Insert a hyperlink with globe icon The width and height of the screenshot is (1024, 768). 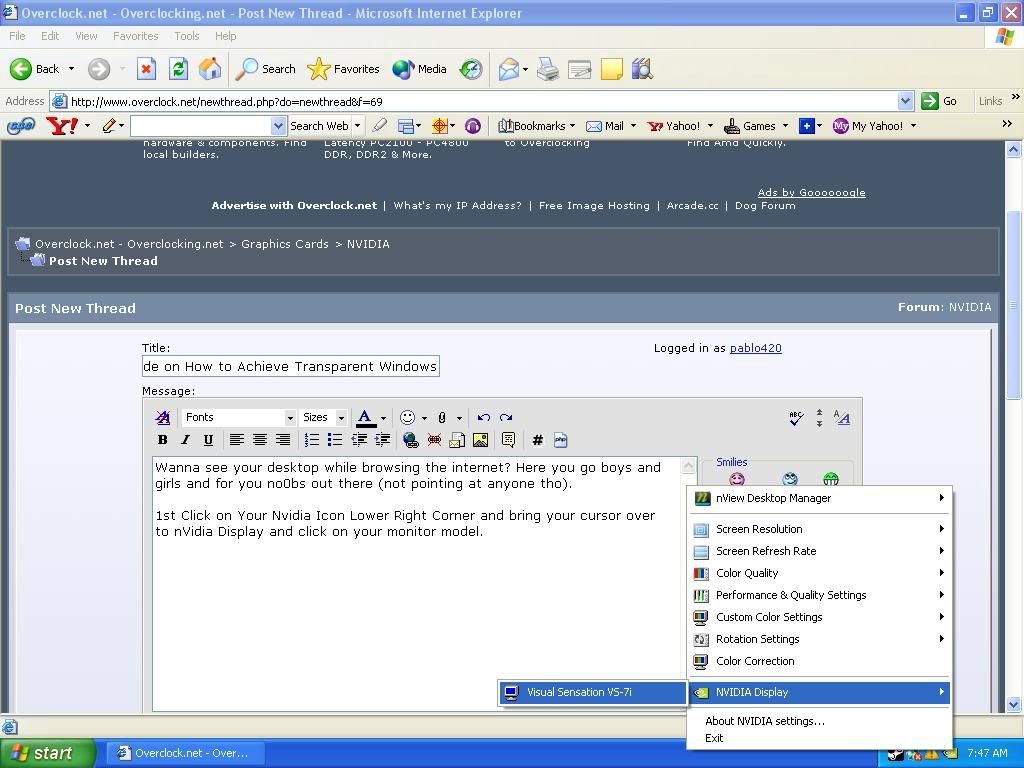click(x=411, y=440)
